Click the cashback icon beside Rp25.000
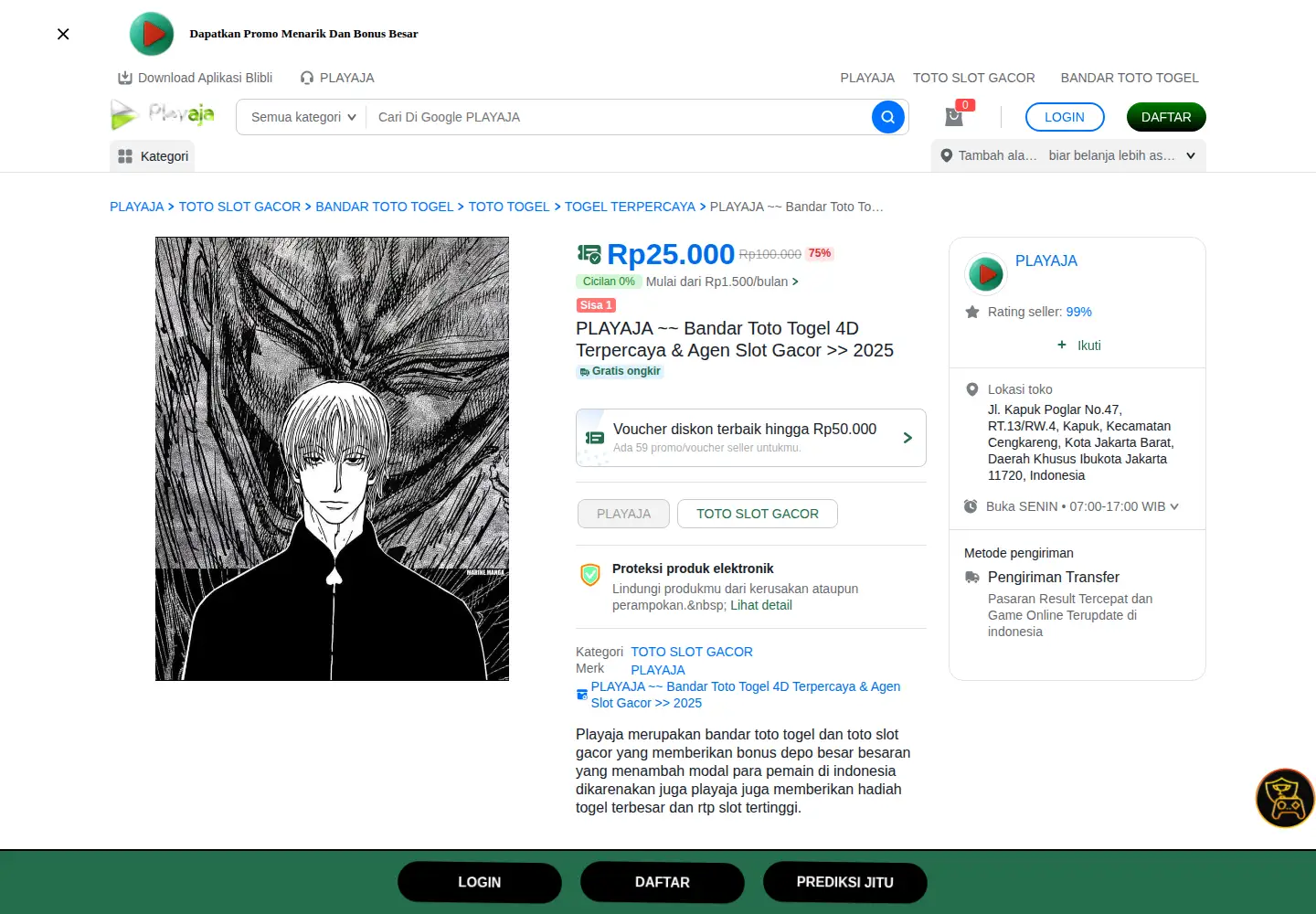This screenshot has height=914, width=1316. [589, 254]
